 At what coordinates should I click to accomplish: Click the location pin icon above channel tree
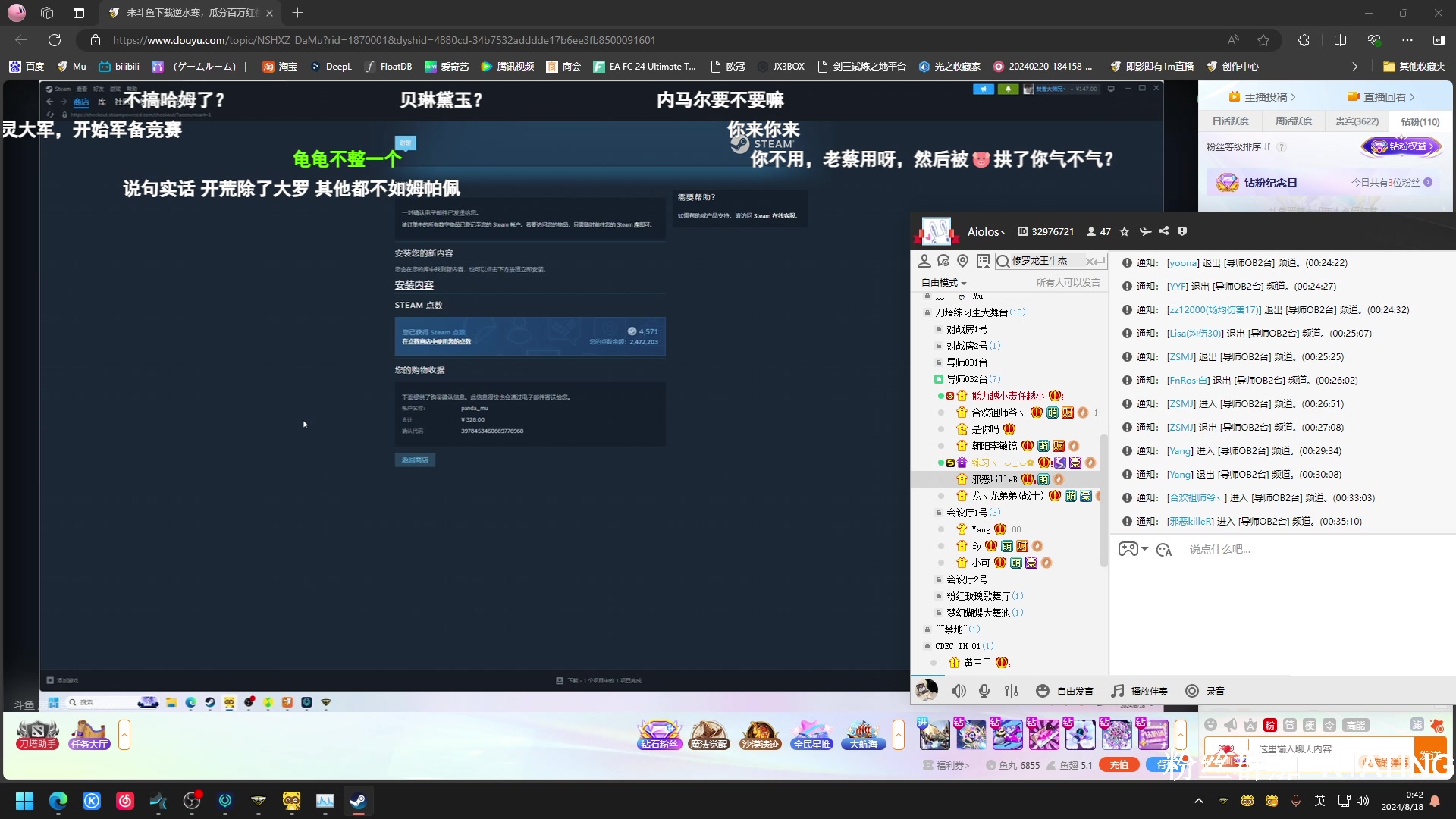point(963,261)
